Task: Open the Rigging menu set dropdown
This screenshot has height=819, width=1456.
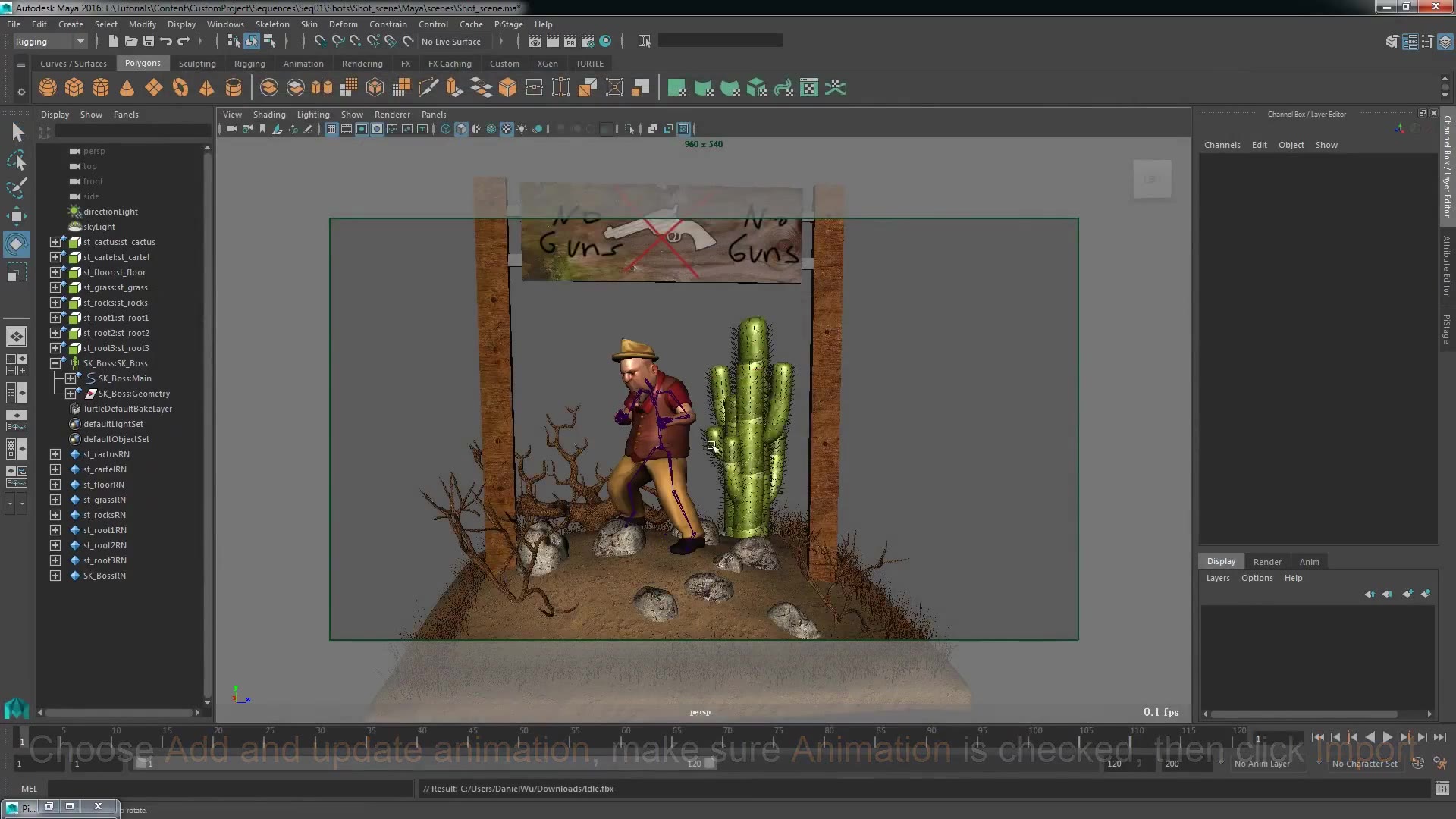Action: pyautogui.click(x=49, y=42)
